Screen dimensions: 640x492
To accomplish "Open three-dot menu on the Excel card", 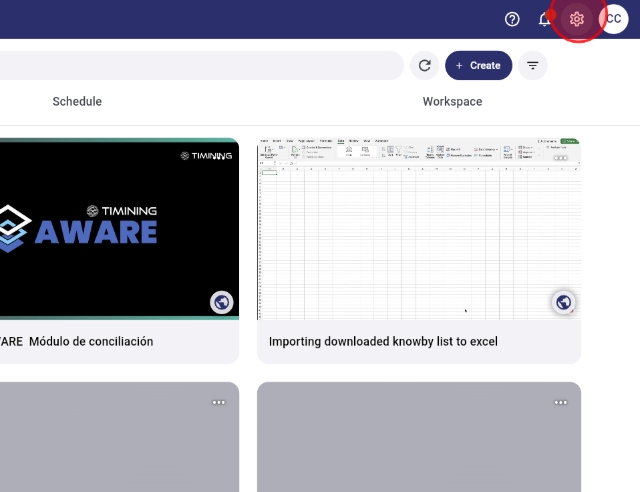I will coord(560,158).
